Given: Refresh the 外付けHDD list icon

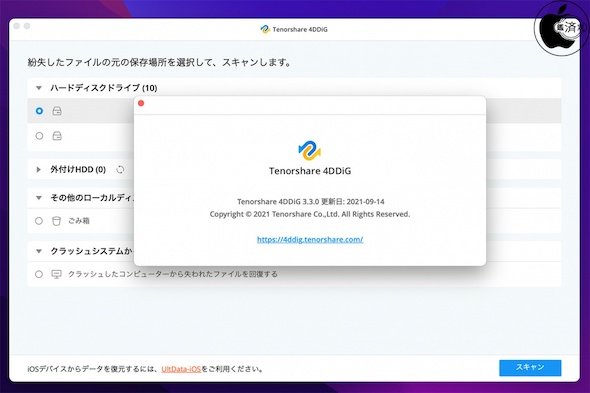Looking at the screenshot, I should click(x=120, y=170).
